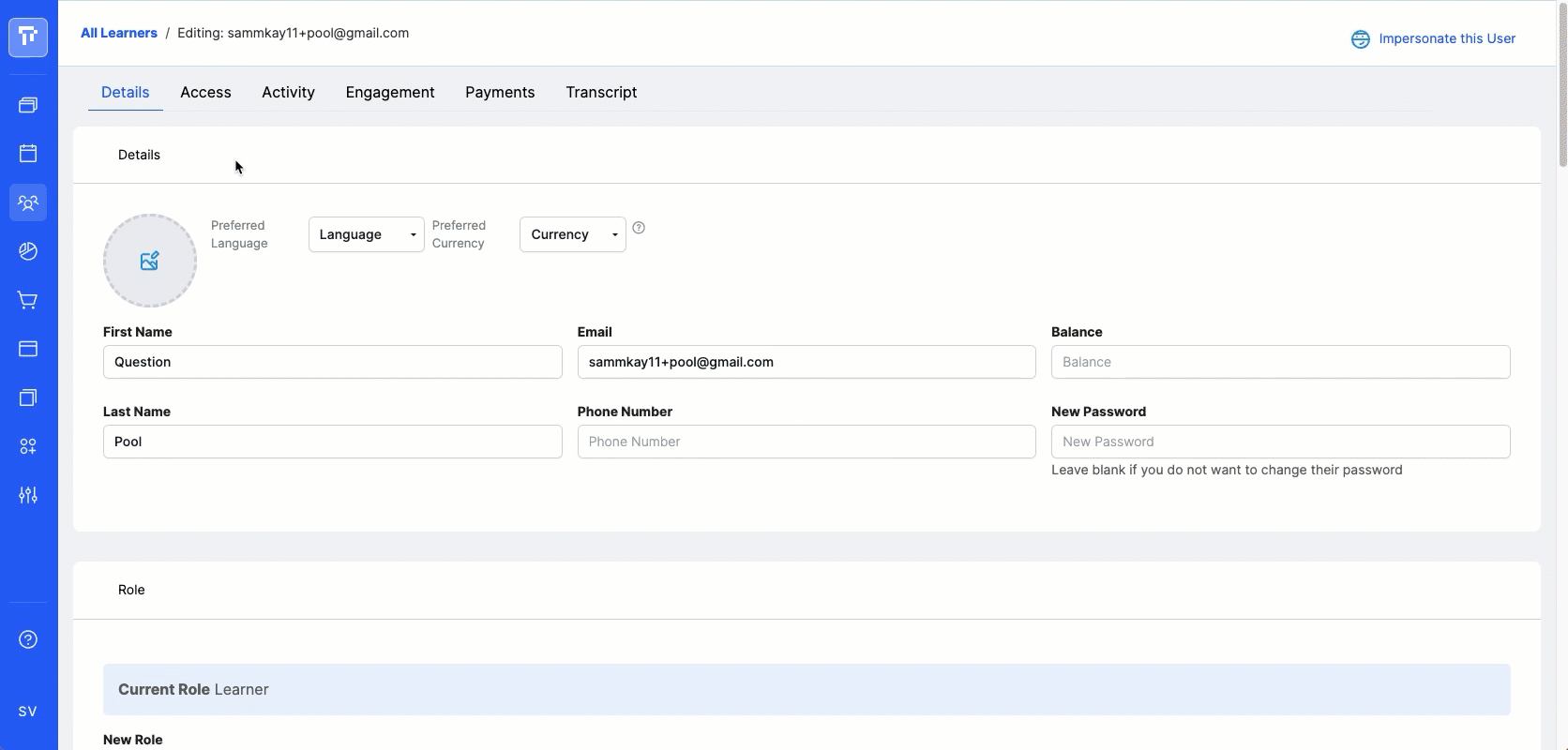Viewport: 1568px width, 750px height.
Task: Open the courses icon in the sidebar
Action: tap(28, 105)
